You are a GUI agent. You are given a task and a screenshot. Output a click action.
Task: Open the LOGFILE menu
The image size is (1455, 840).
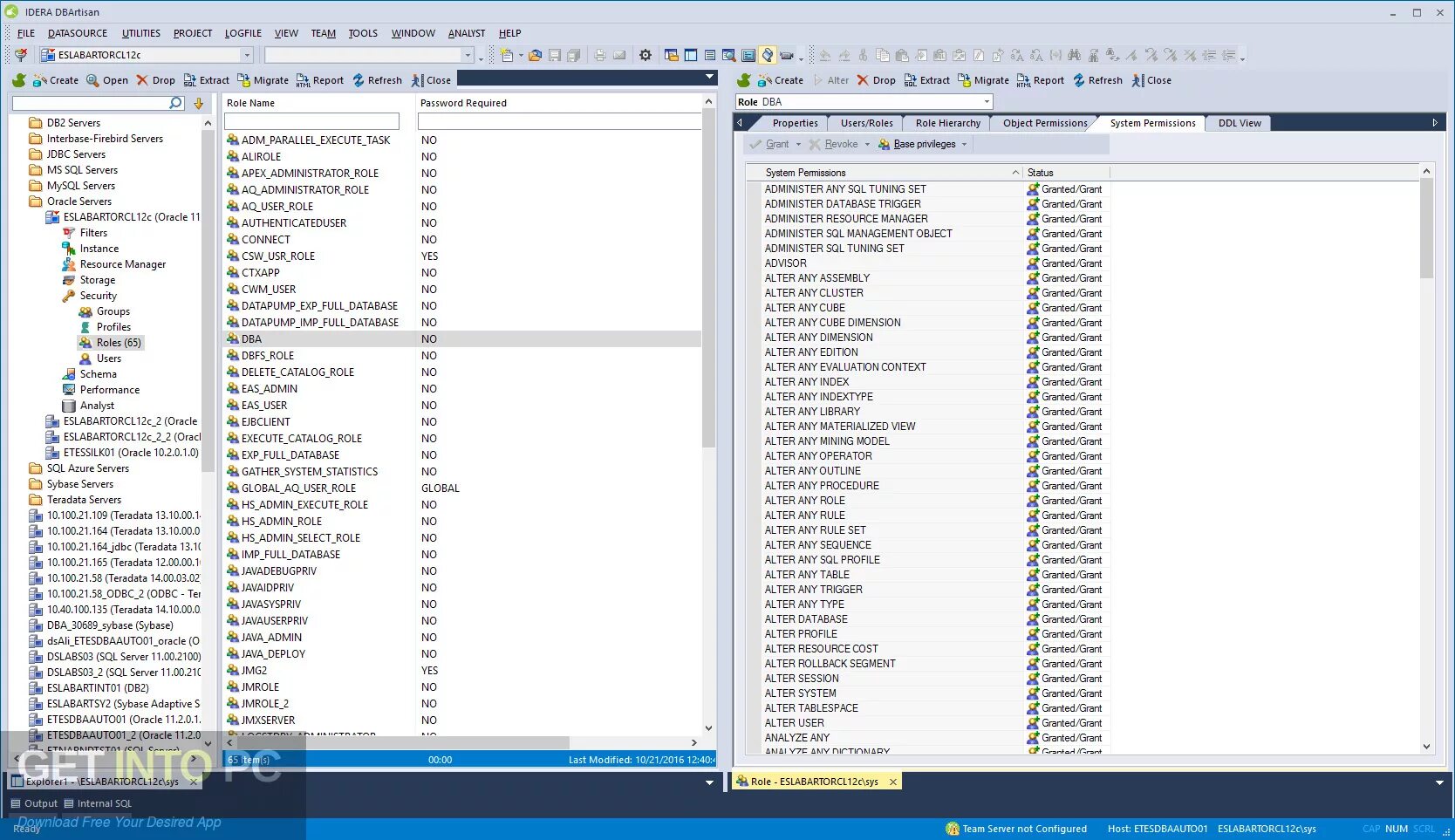tap(243, 33)
